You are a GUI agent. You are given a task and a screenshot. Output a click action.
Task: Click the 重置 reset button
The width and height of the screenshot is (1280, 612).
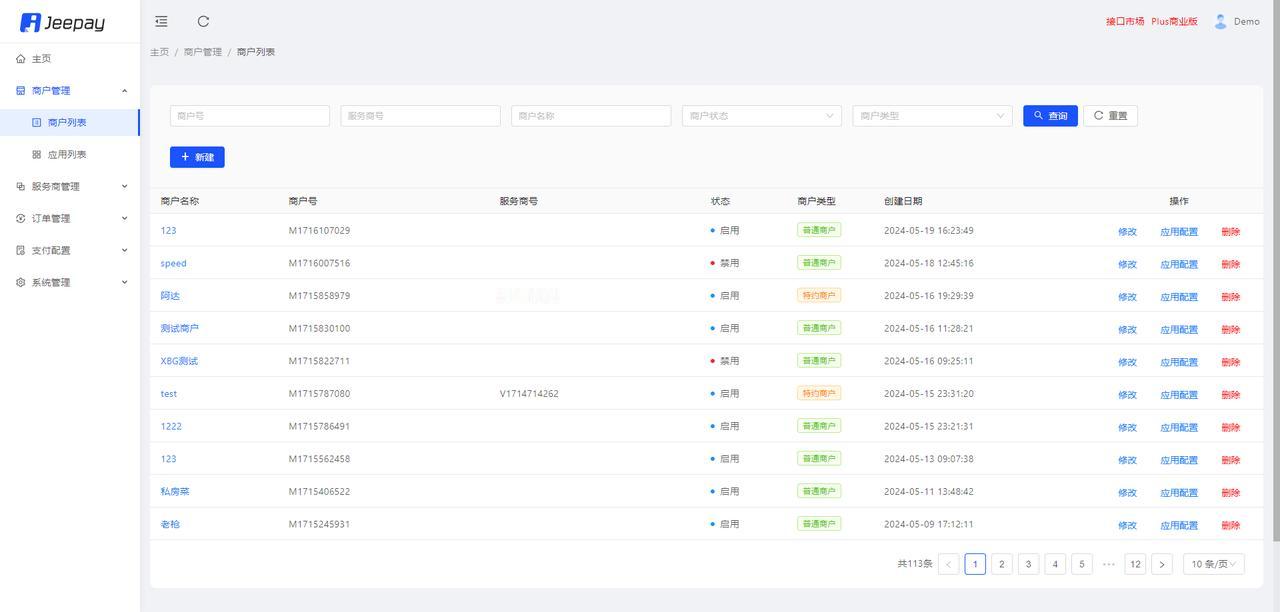pos(1110,116)
